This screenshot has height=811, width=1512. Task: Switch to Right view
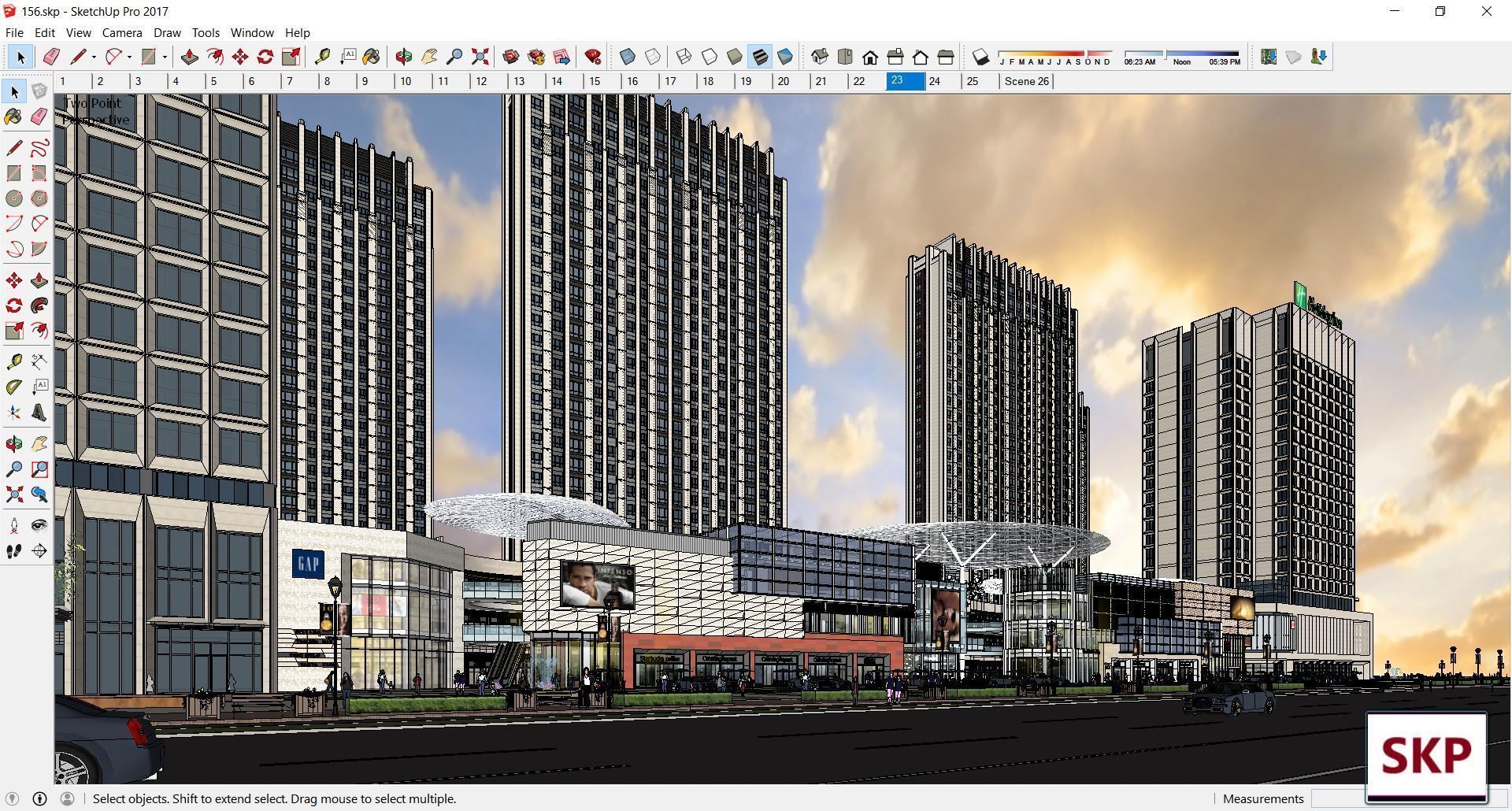[x=895, y=57]
